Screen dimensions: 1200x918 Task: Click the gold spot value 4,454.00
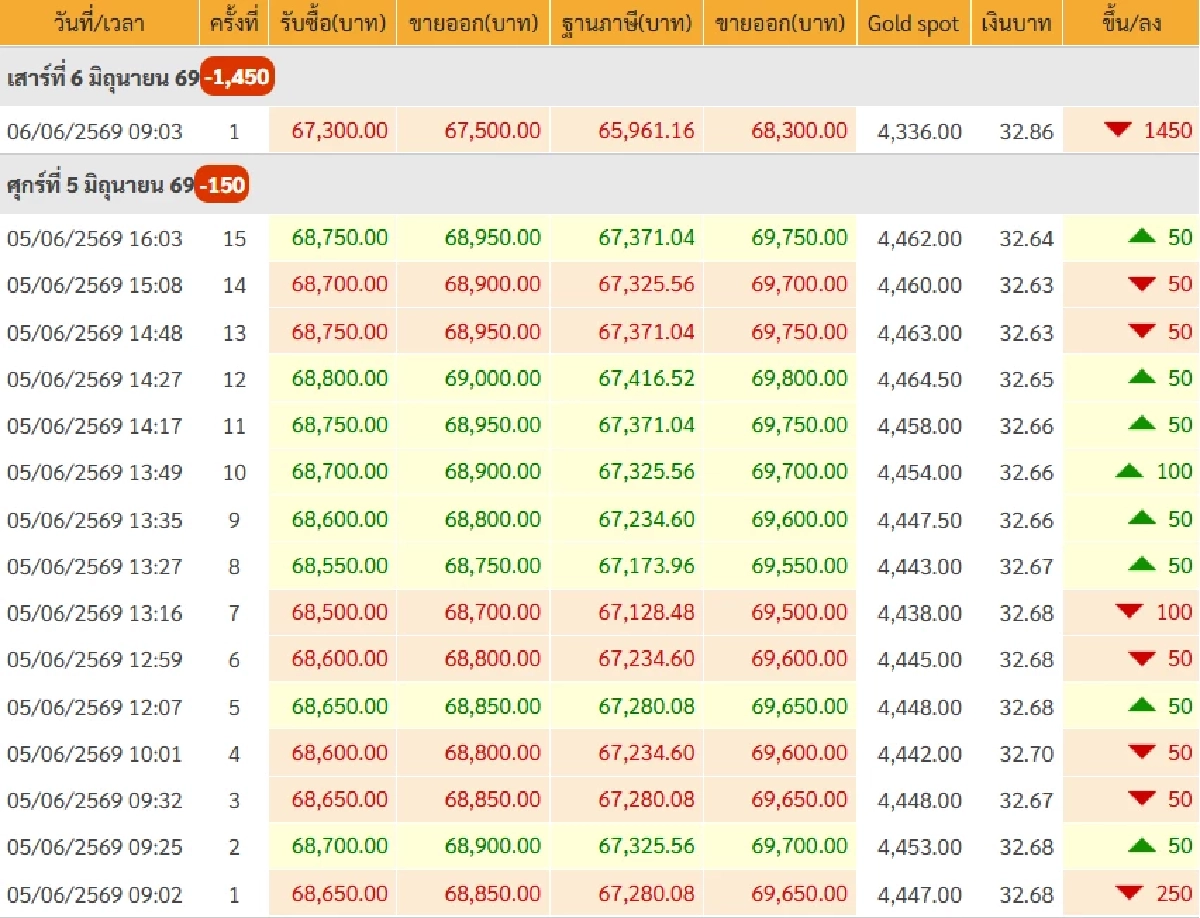919,472
